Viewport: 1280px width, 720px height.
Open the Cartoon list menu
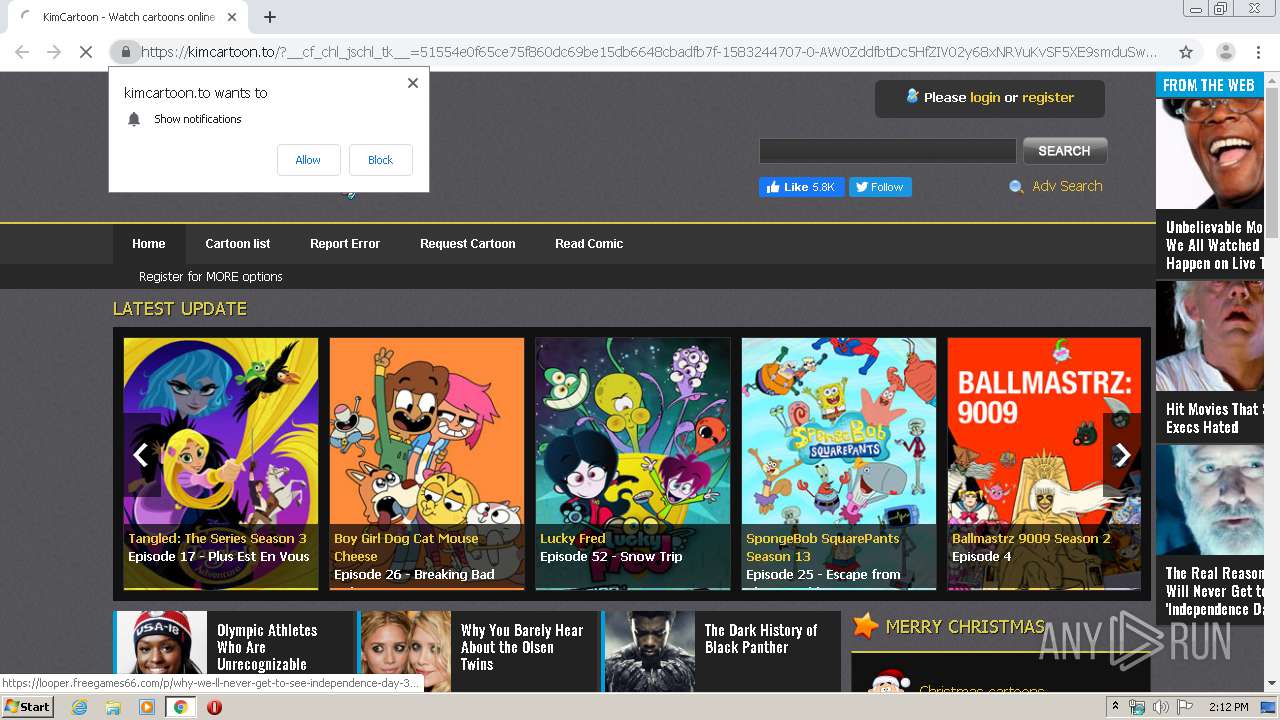[x=238, y=243]
